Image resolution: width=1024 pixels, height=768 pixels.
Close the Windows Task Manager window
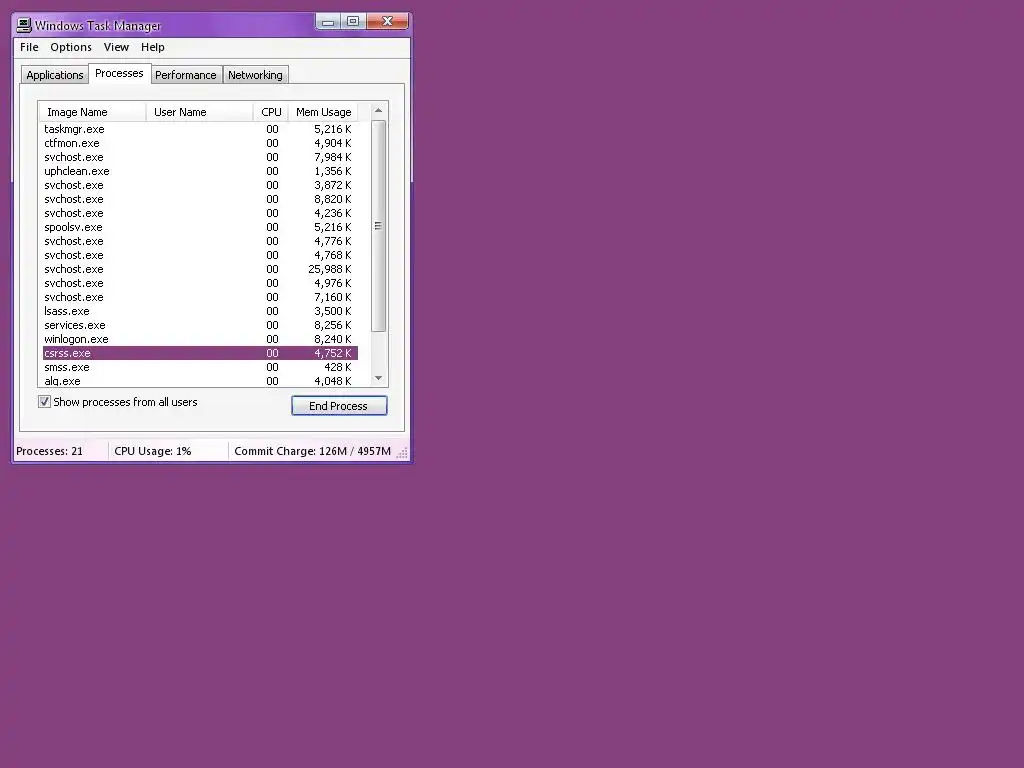(x=387, y=22)
